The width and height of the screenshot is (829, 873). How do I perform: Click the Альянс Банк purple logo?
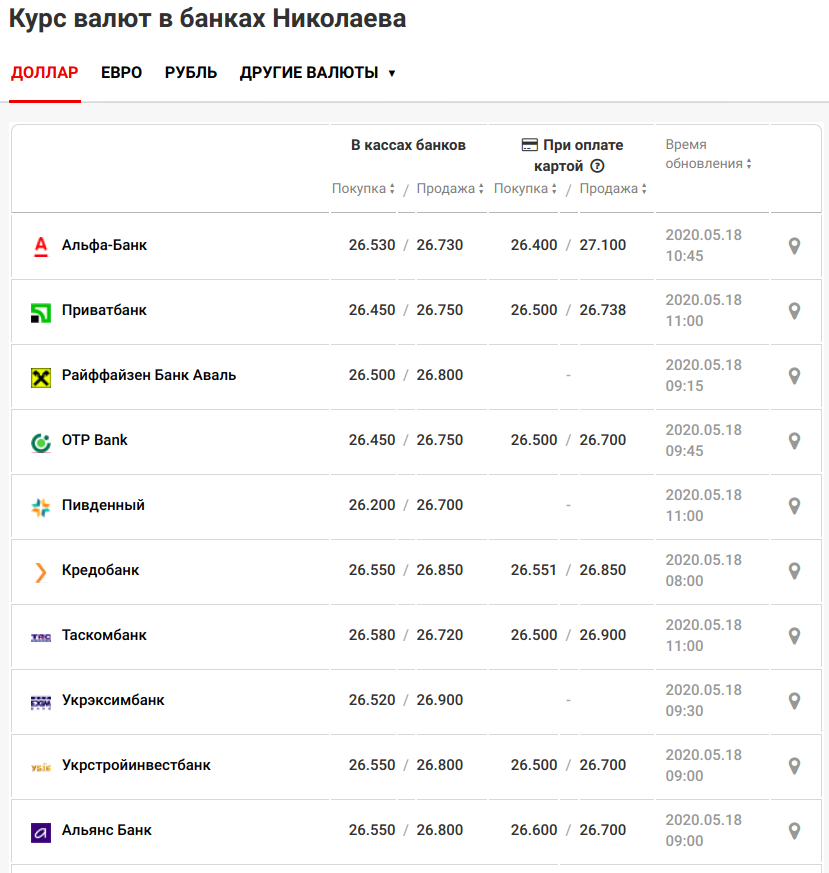41,832
